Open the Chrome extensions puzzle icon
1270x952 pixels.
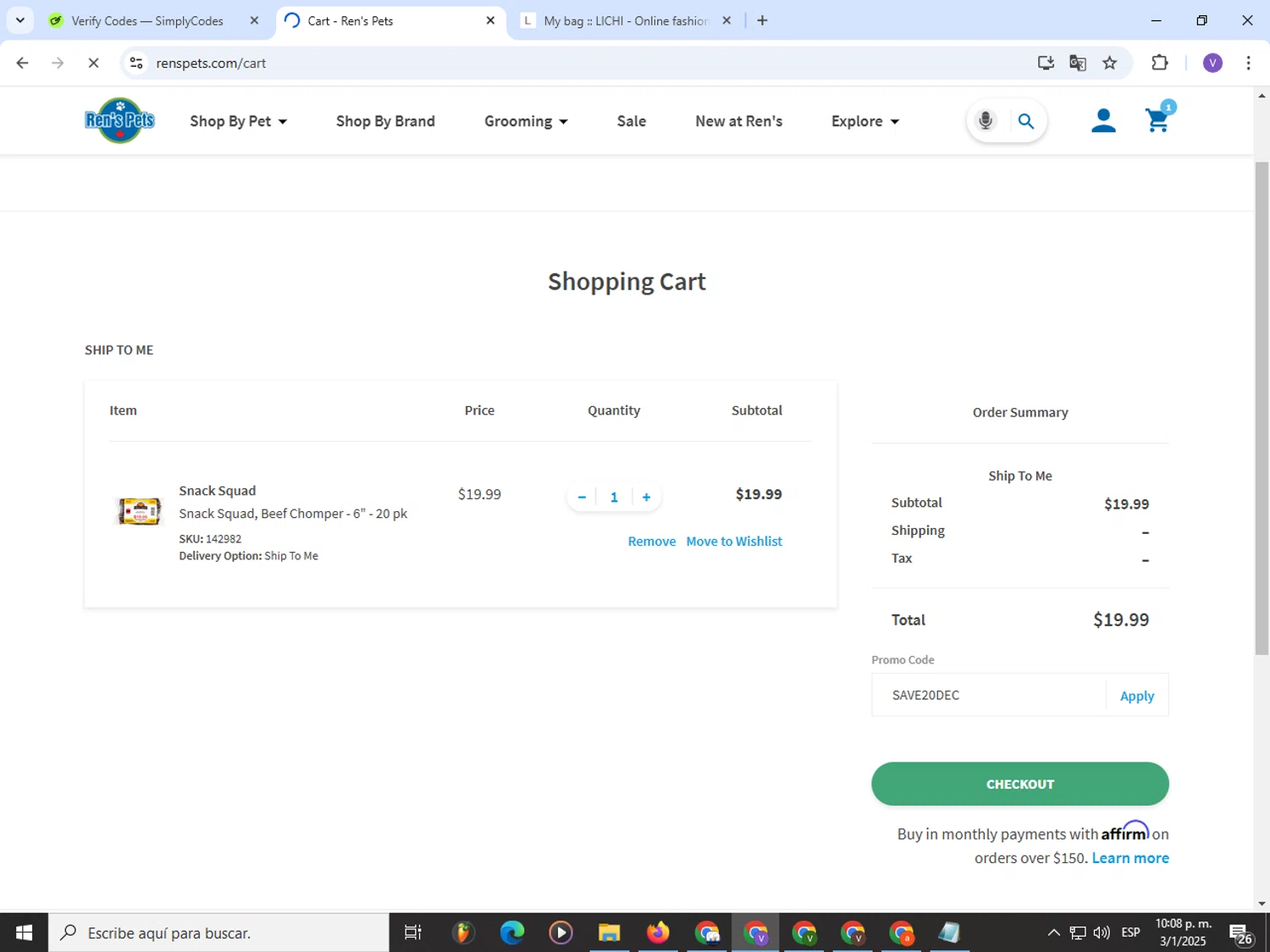pyautogui.click(x=1160, y=63)
